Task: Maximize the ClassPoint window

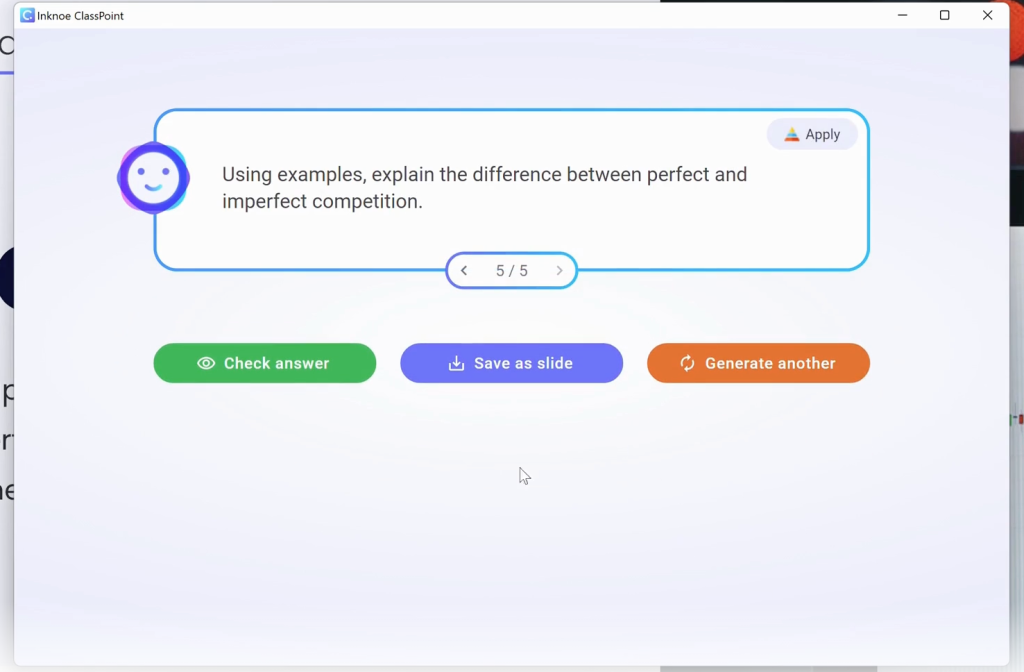Action: pos(944,15)
